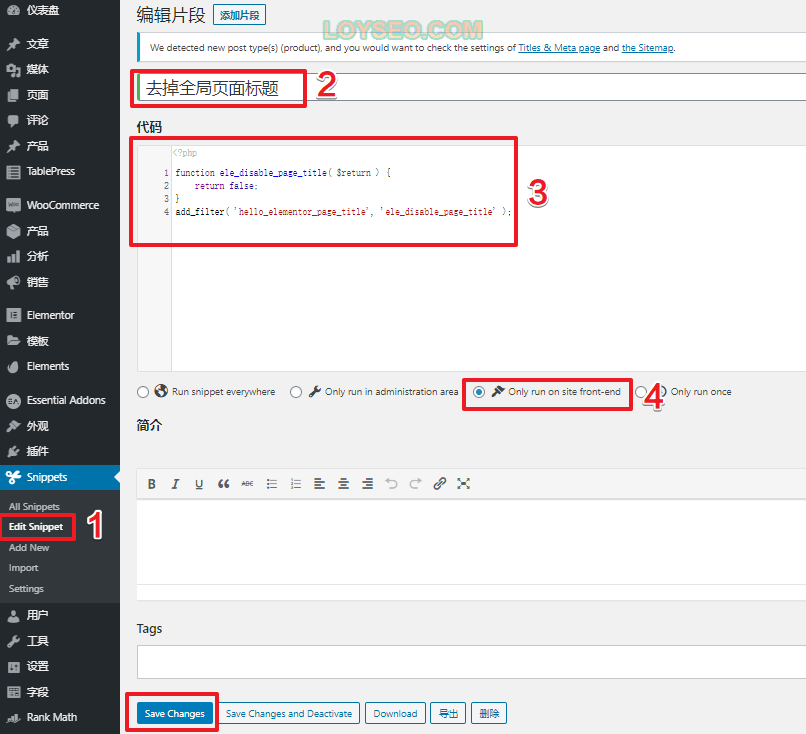
Task: Open the Import snippets page
Action: point(23,568)
